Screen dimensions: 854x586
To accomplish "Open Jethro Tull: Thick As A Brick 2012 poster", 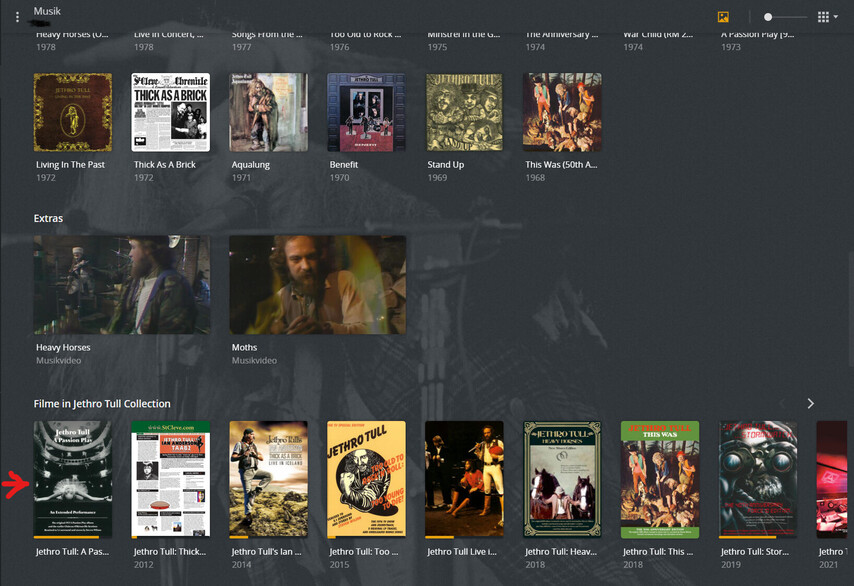I will 170,479.
